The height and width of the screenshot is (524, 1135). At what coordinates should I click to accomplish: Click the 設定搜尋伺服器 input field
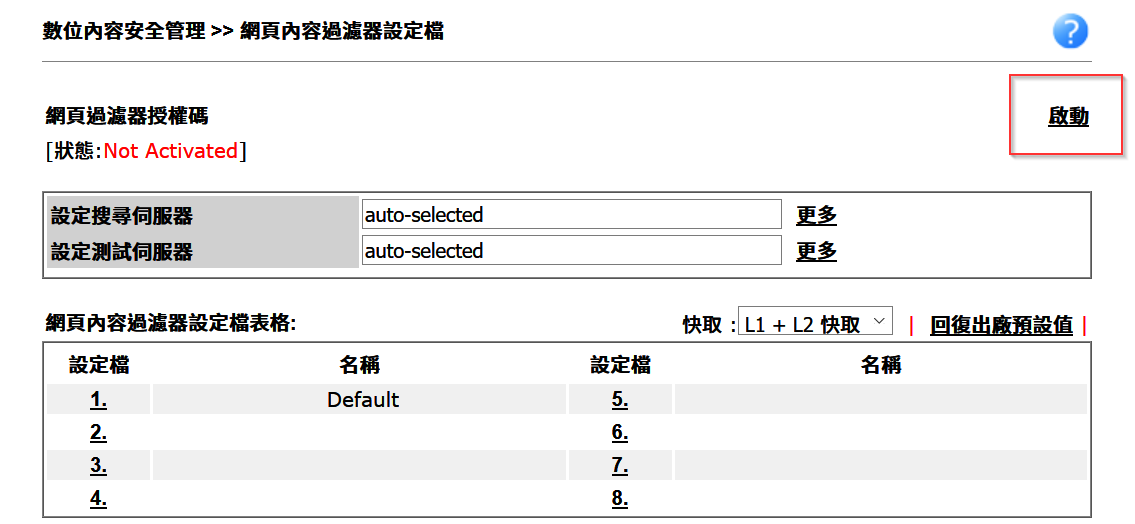click(x=571, y=215)
